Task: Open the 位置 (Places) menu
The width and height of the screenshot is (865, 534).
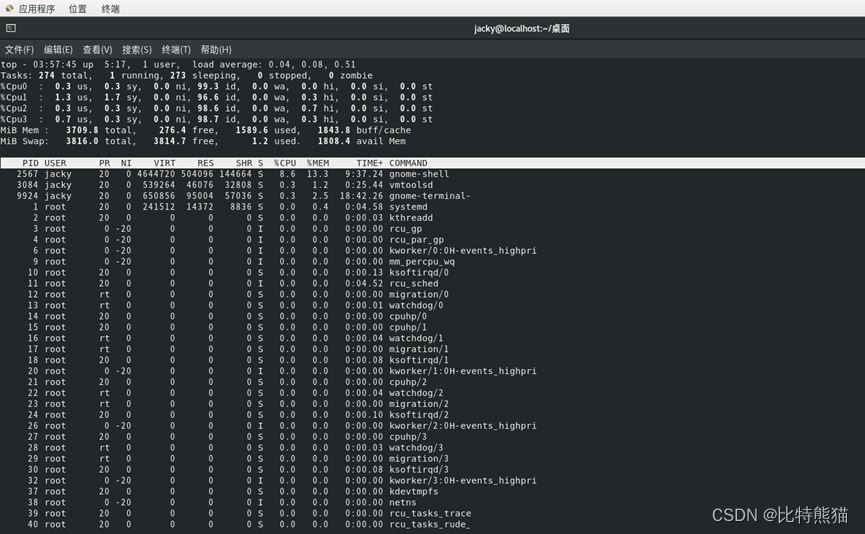Action: pos(77,8)
